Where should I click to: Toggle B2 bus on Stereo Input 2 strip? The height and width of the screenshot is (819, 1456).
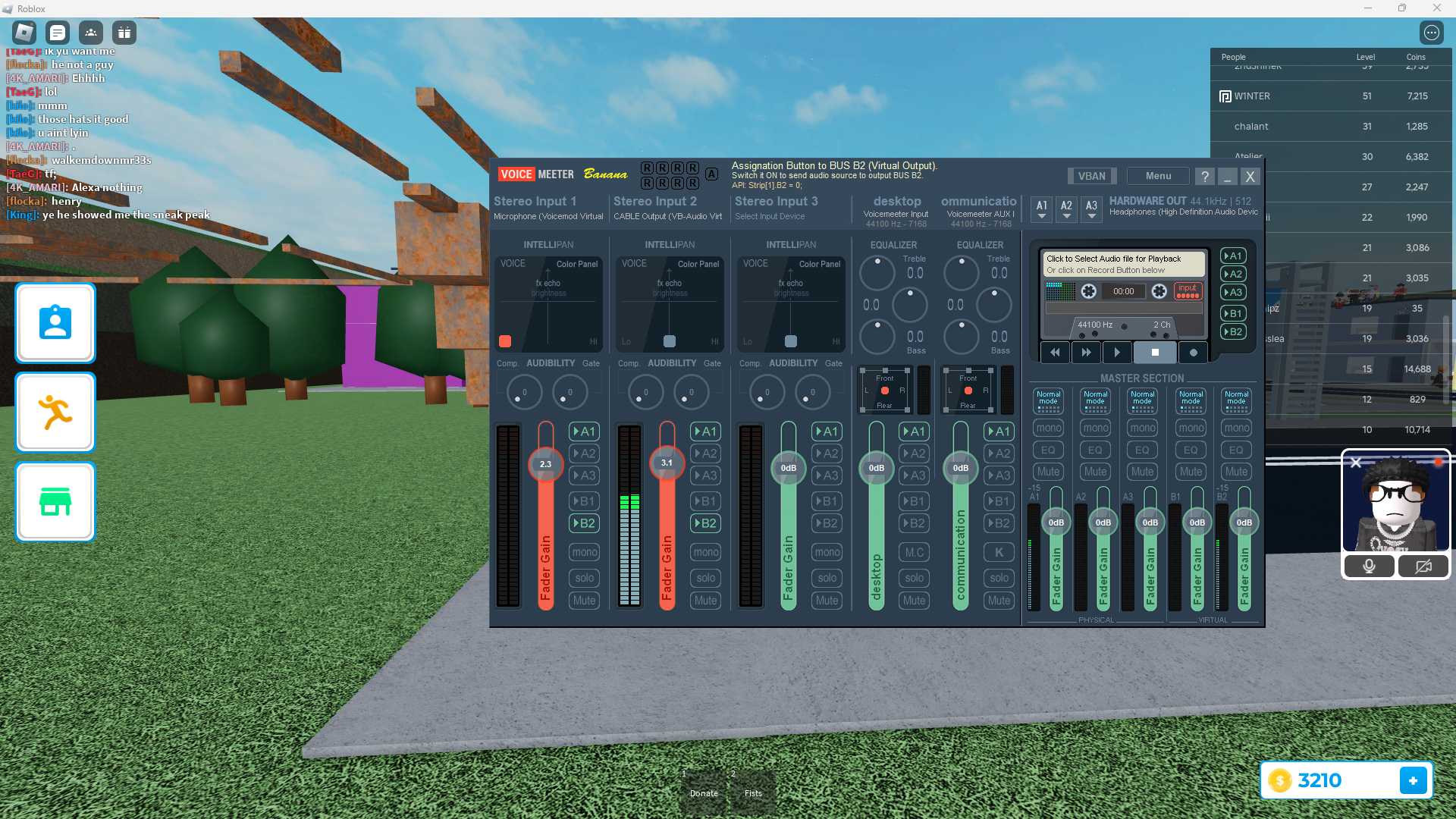705,523
